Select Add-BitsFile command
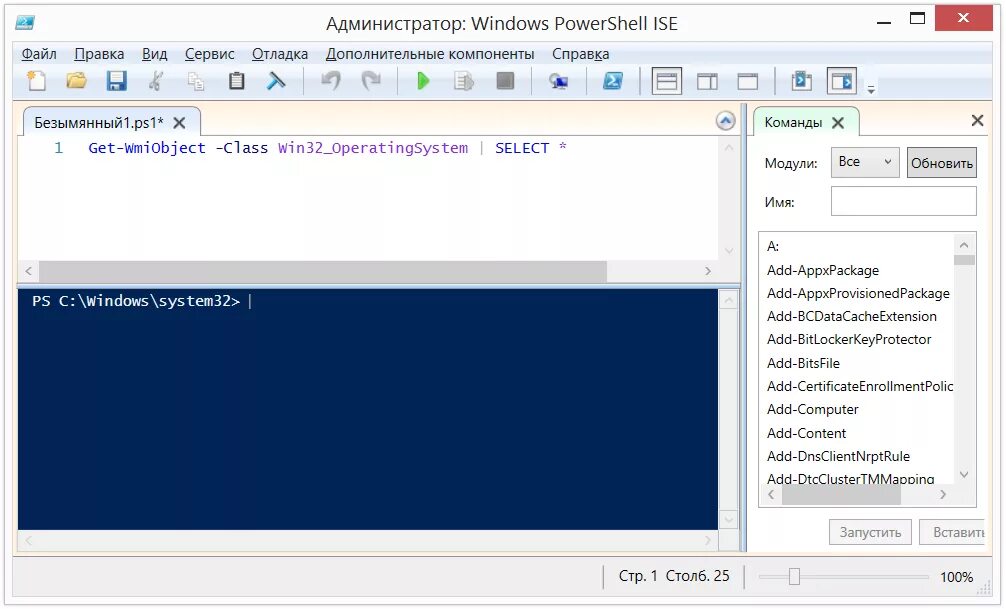This screenshot has height=609, width=1006. [803, 363]
